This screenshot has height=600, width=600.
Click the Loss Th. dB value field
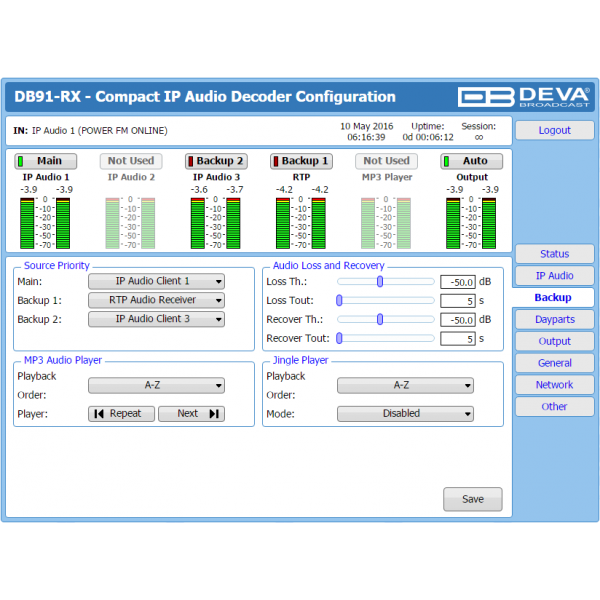click(458, 282)
